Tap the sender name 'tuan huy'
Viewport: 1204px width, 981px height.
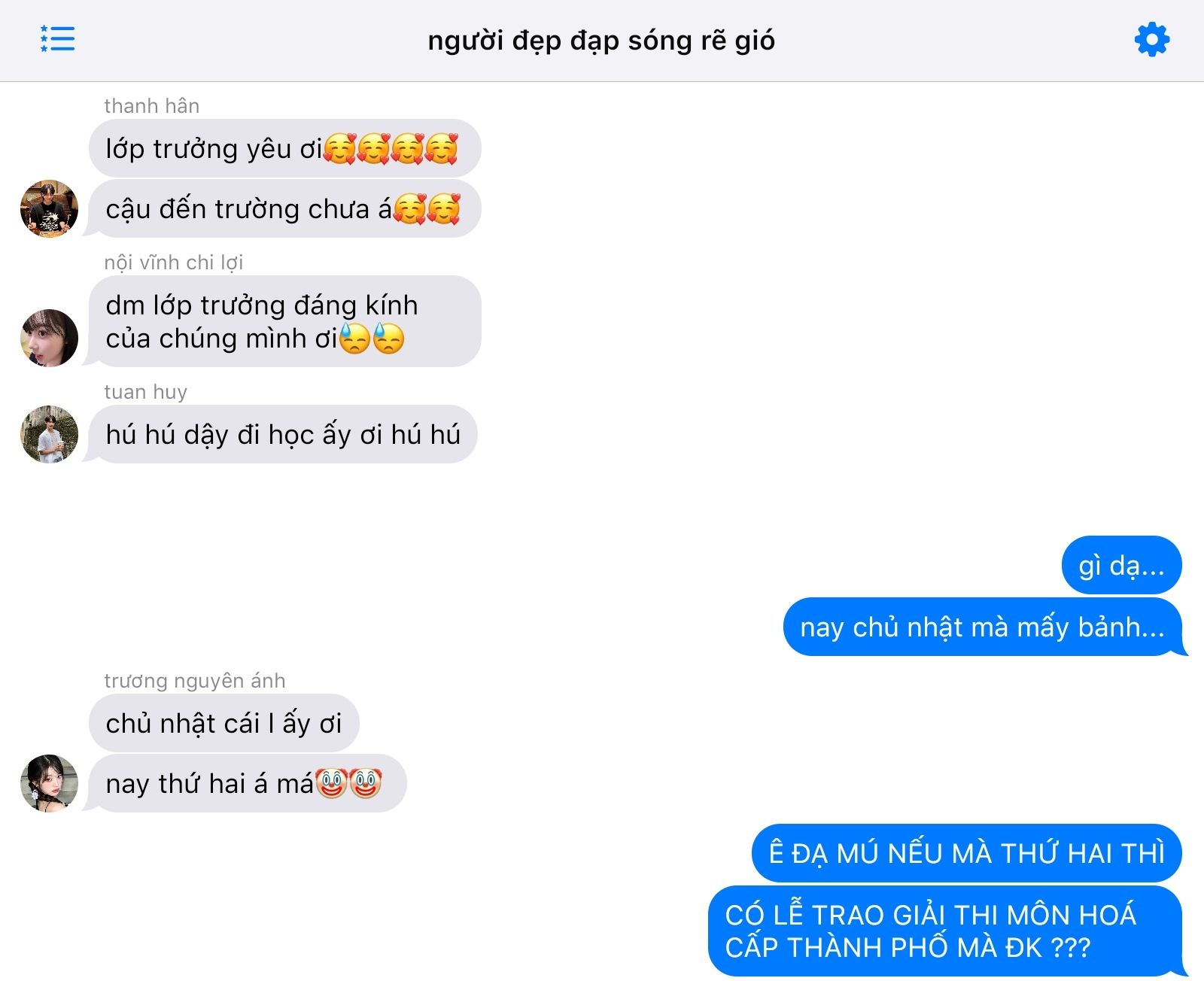tap(145, 392)
